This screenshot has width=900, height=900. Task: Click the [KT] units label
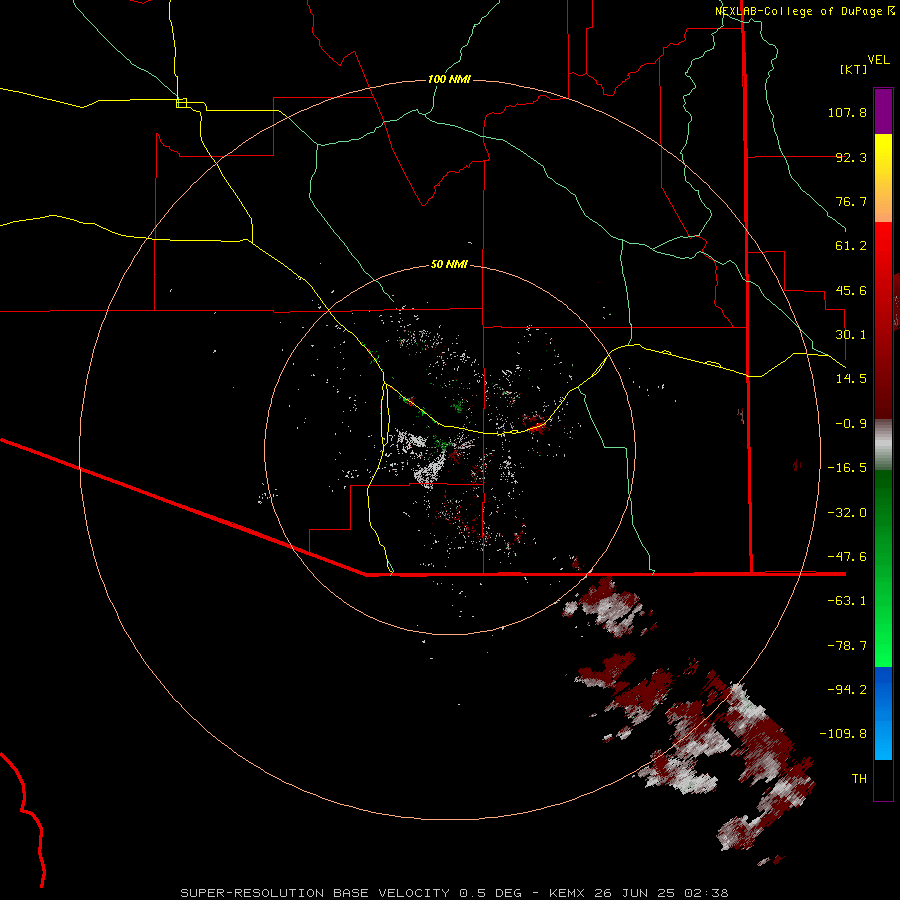point(854,69)
